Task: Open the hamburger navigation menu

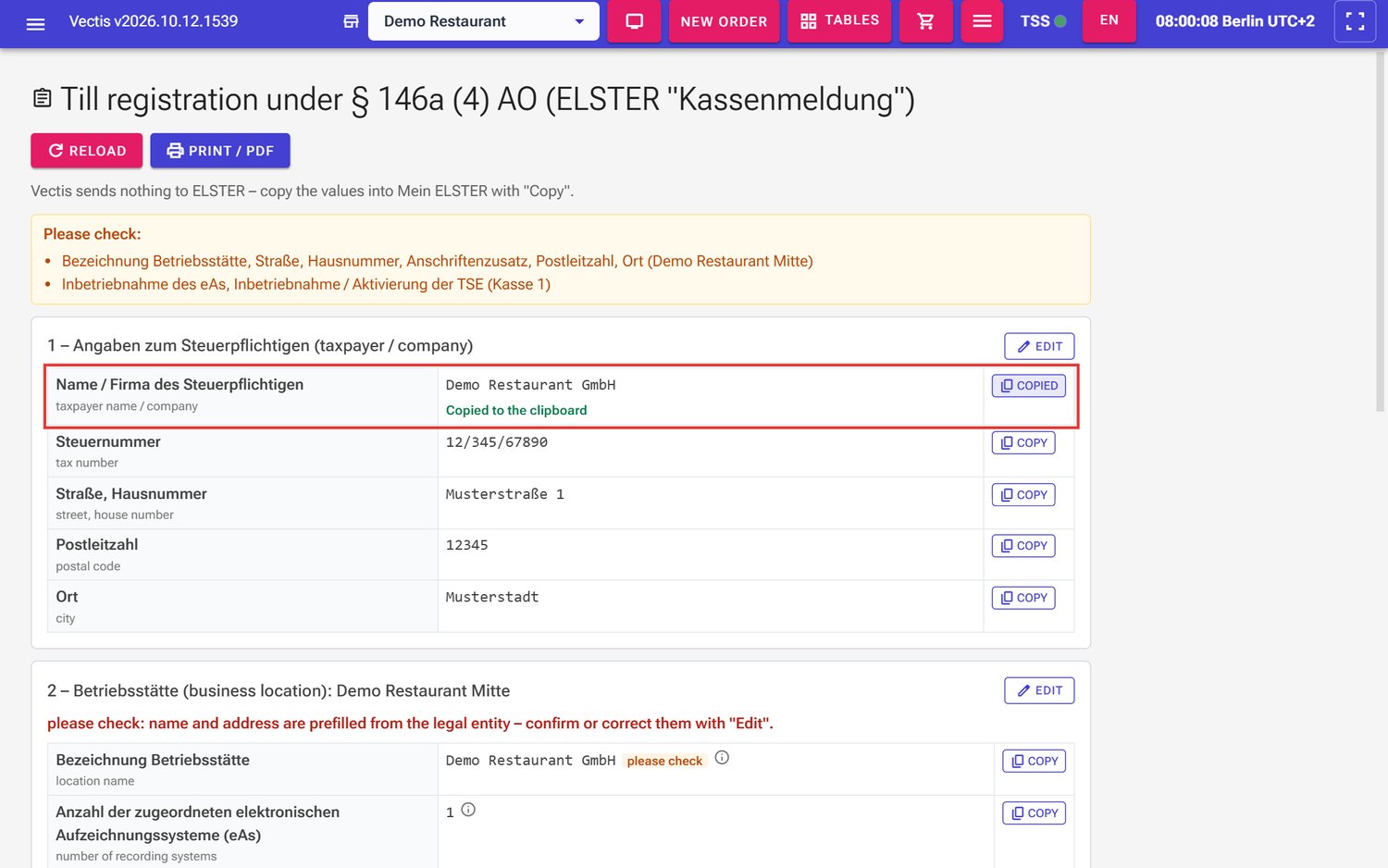Action: [x=35, y=23]
